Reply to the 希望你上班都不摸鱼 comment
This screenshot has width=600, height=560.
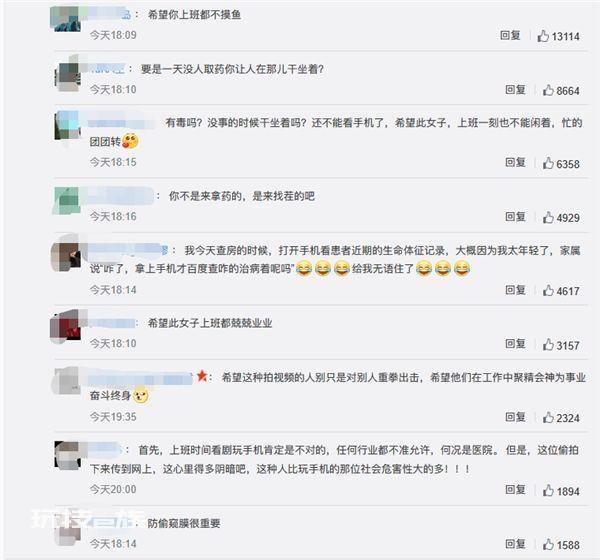(510, 35)
